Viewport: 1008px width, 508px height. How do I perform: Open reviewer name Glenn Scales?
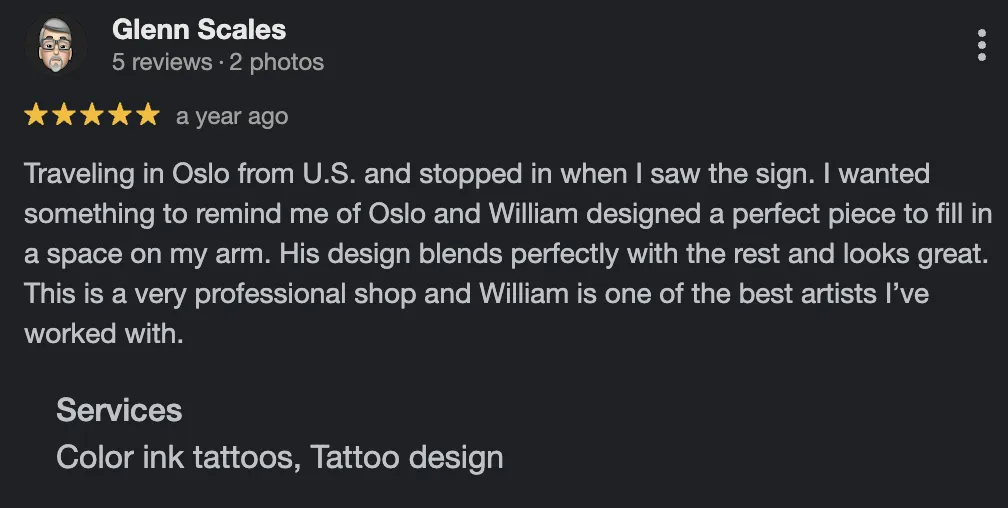click(x=199, y=30)
